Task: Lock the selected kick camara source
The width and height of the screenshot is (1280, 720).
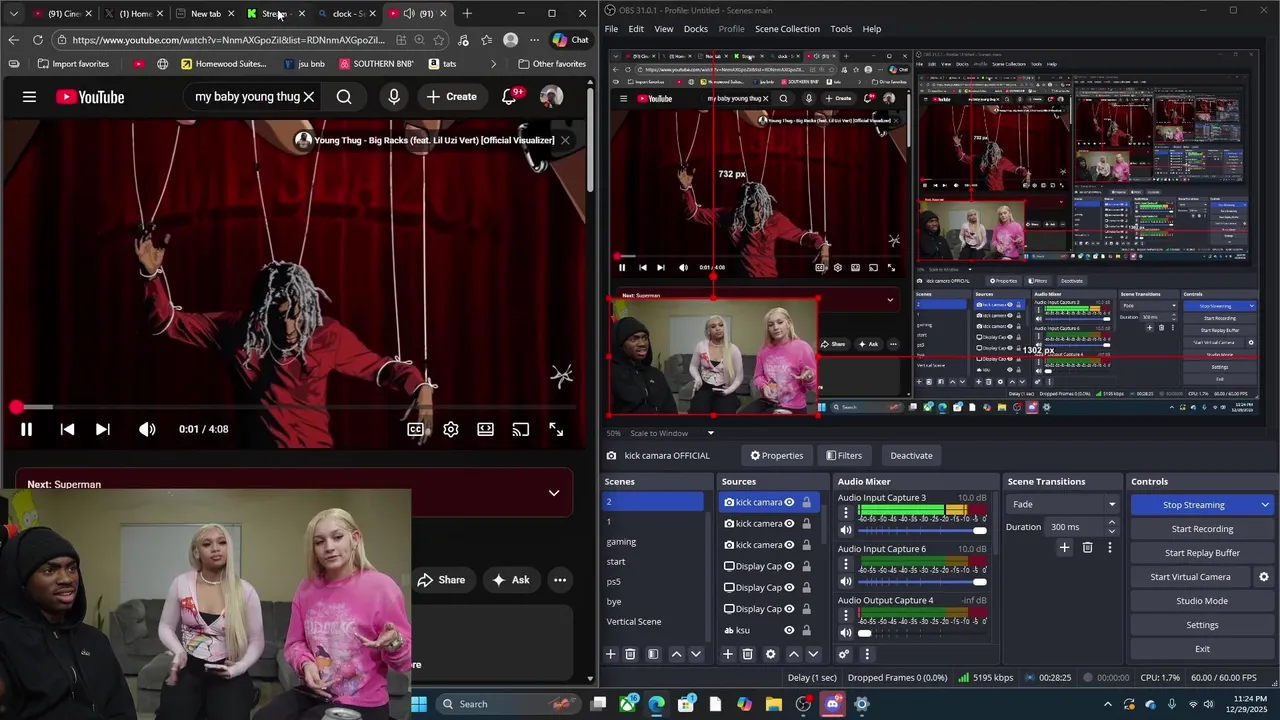Action: 806,502
